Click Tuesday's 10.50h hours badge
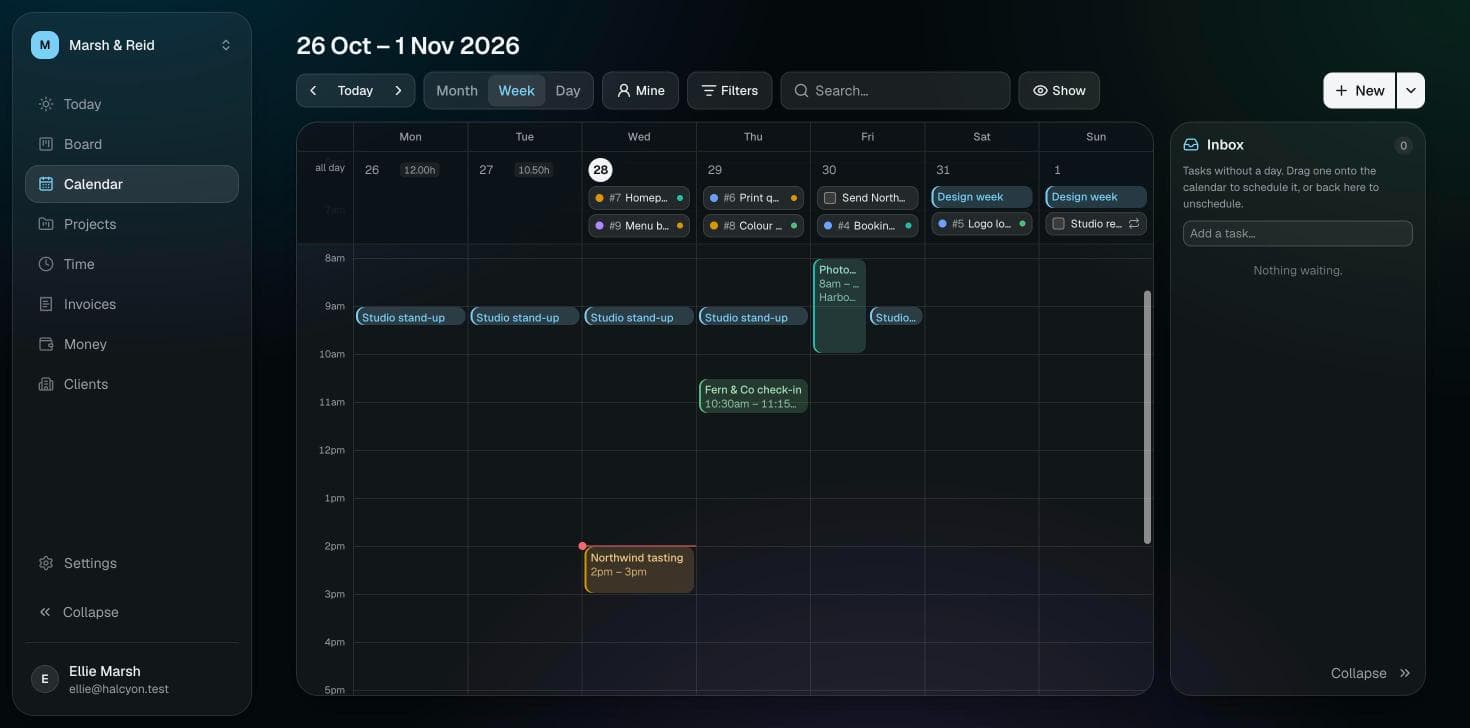 (x=533, y=170)
